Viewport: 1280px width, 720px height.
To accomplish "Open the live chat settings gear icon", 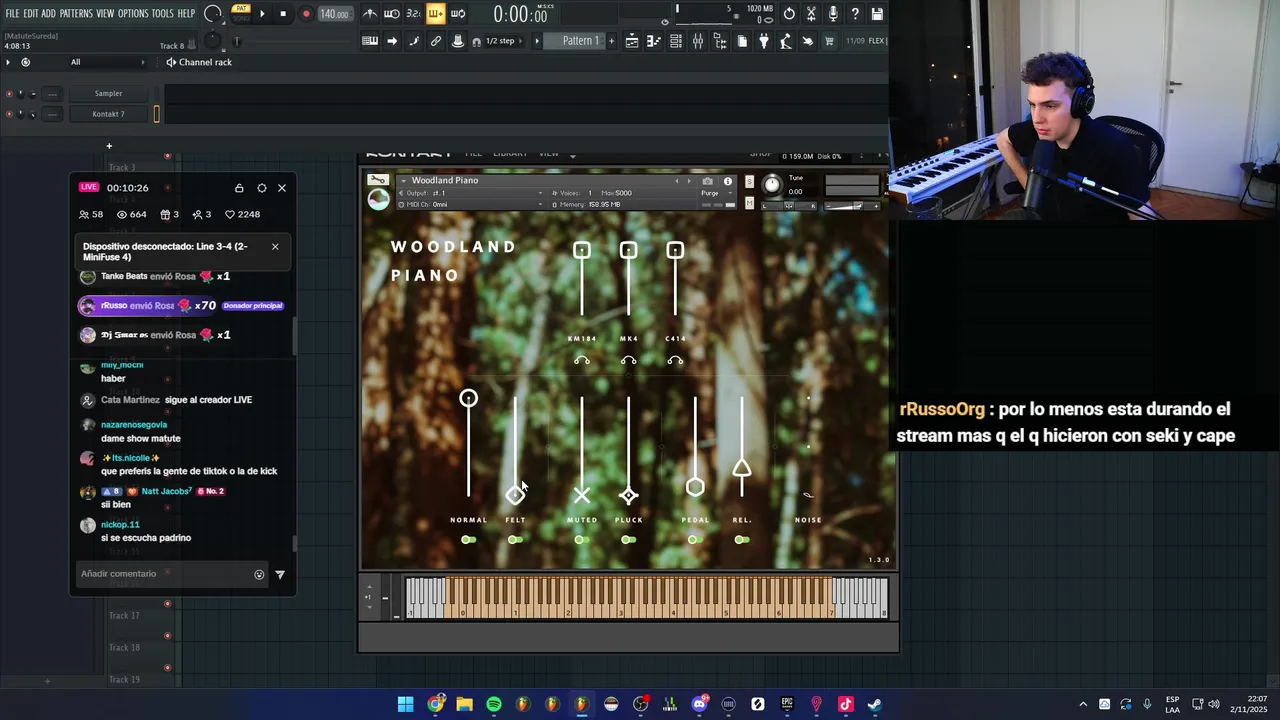I will (262, 188).
